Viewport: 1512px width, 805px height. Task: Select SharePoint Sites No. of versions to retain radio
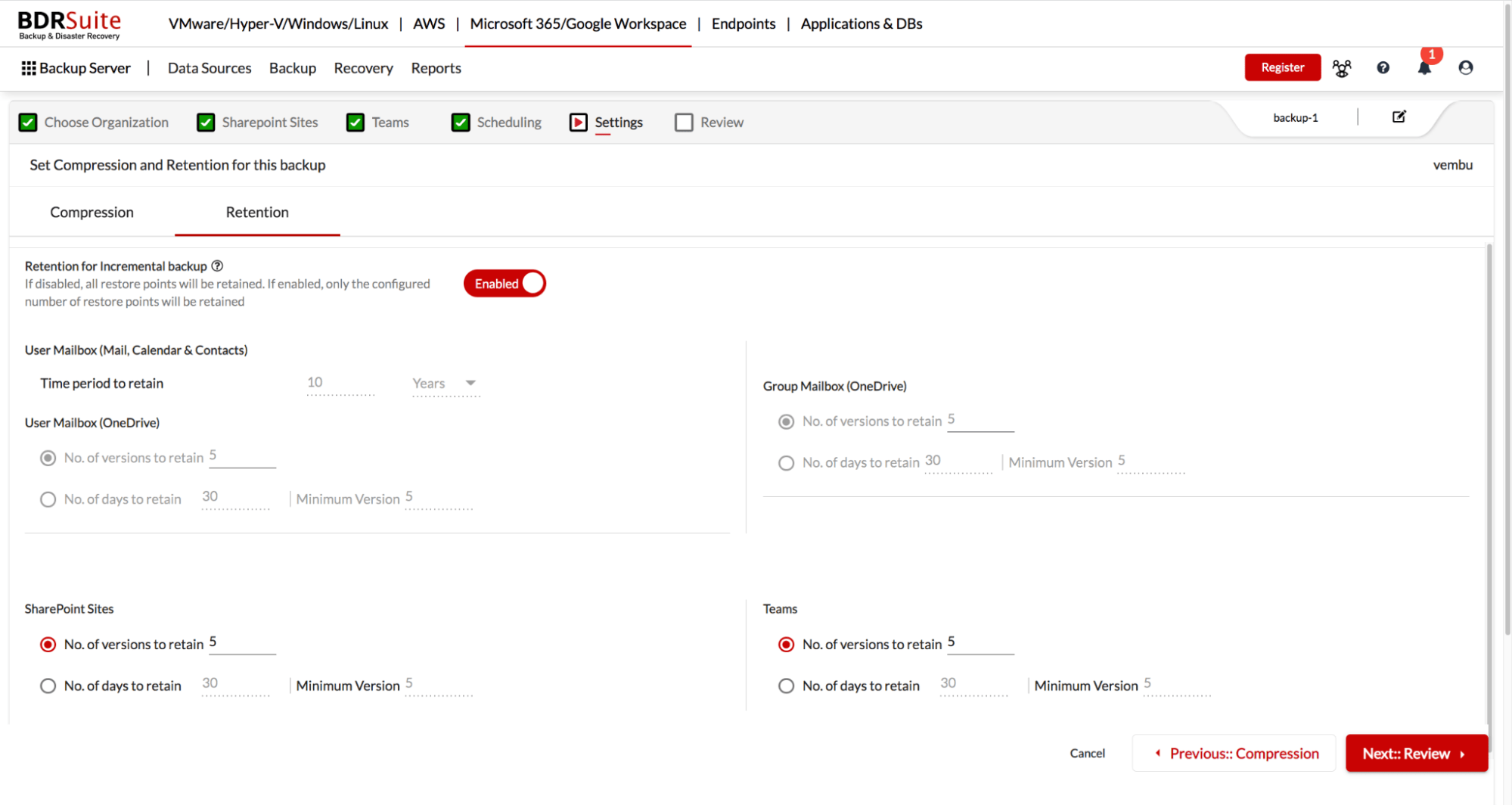pos(48,644)
